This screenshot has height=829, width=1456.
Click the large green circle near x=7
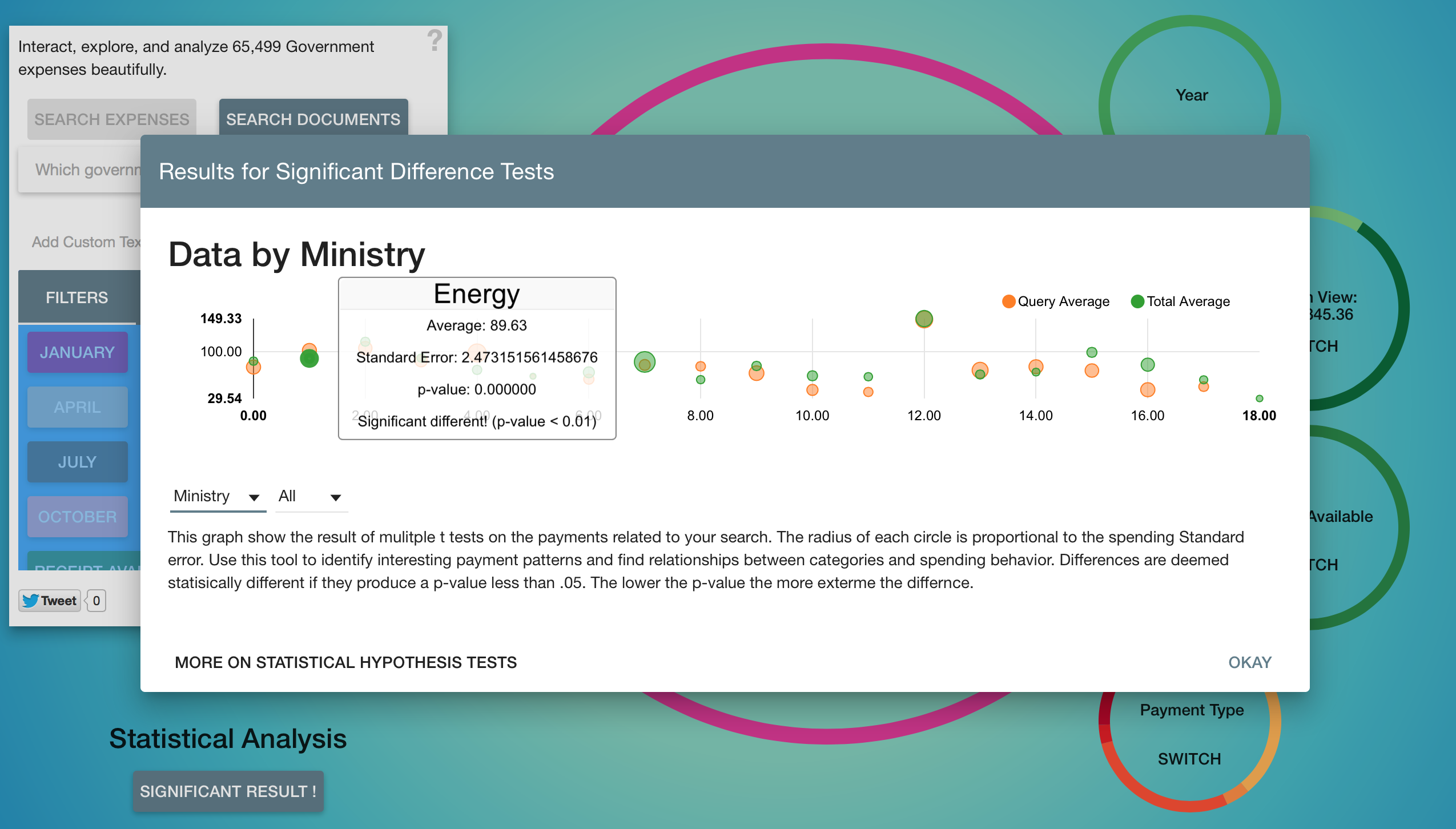click(x=644, y=362)
